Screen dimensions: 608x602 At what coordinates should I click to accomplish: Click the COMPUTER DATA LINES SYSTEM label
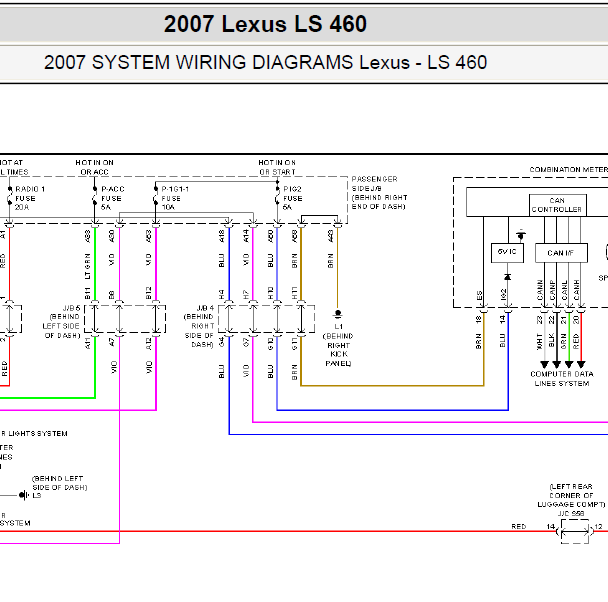(562, 379)
